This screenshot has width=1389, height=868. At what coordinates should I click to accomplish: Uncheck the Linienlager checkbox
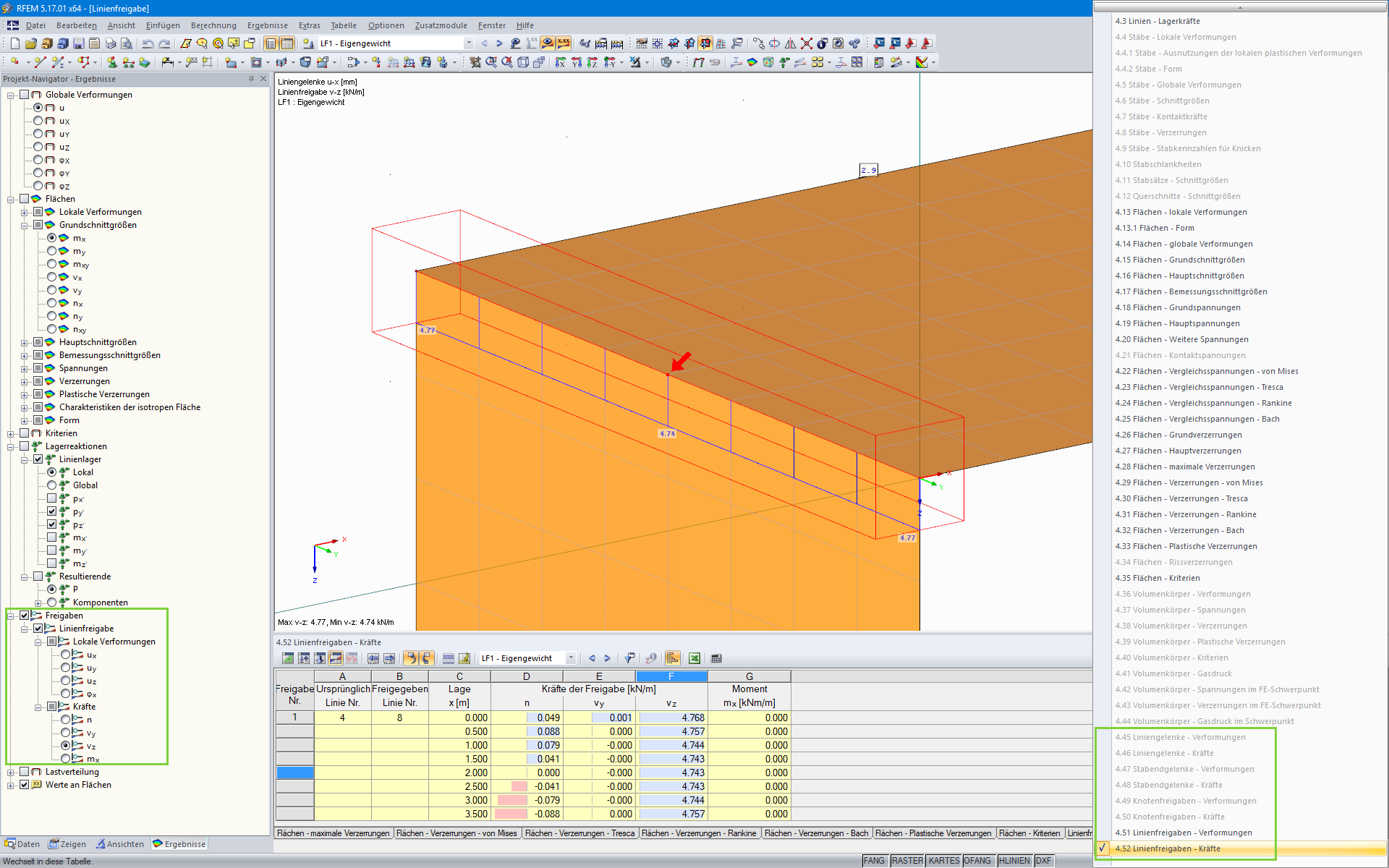point(38,459)
